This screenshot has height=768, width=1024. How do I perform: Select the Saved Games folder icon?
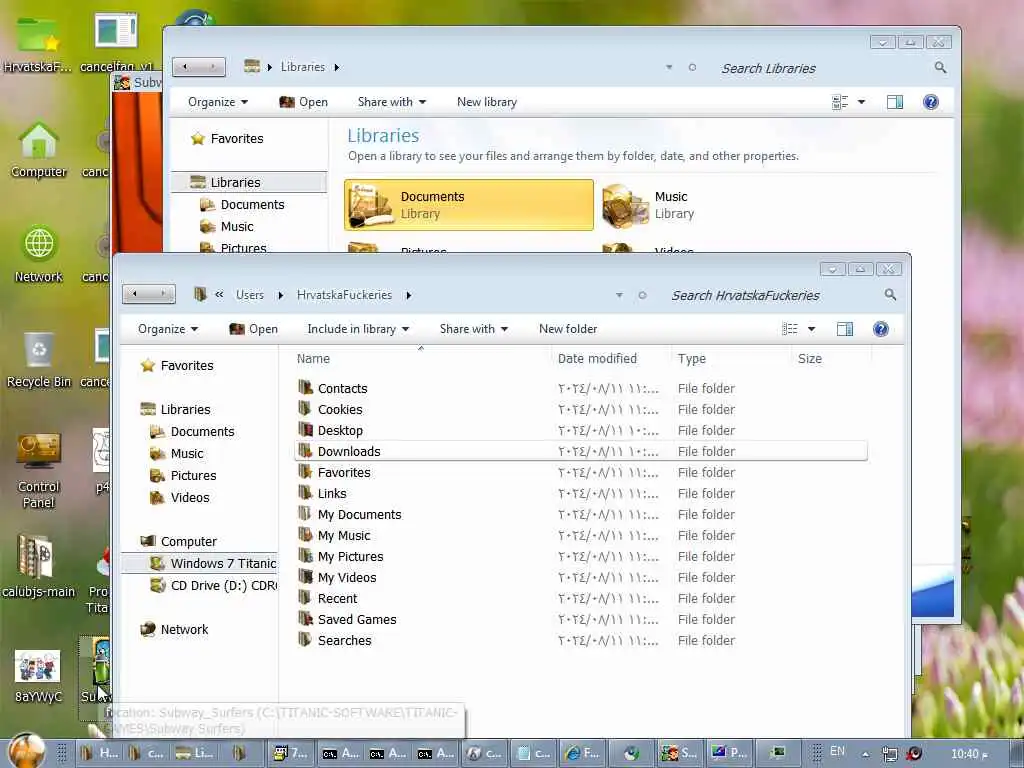305,618
